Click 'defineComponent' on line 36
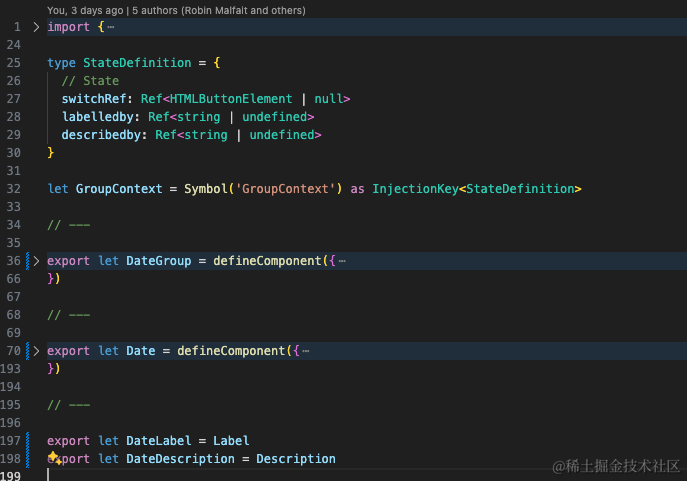This screenshot has width=687, height=481. (267, 261)
